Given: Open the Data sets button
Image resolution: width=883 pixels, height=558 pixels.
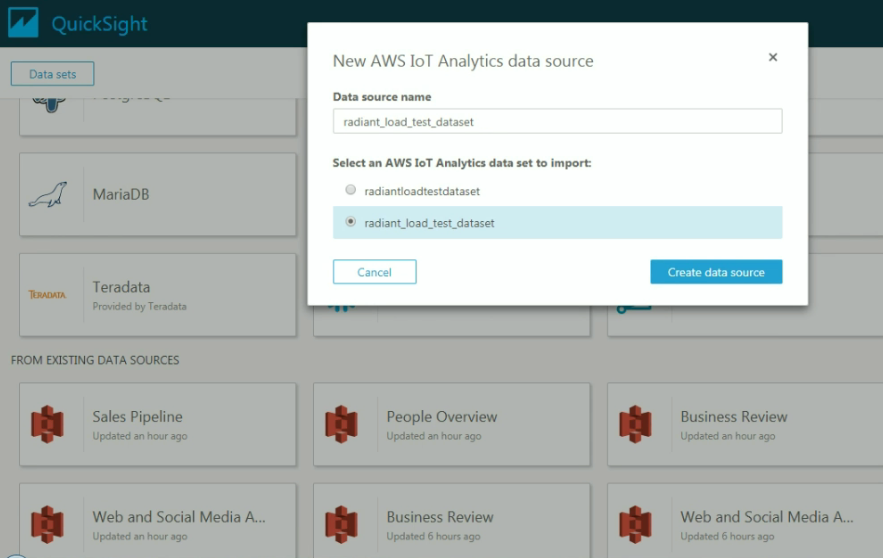Looking at the screenshot, I should 52,74.
